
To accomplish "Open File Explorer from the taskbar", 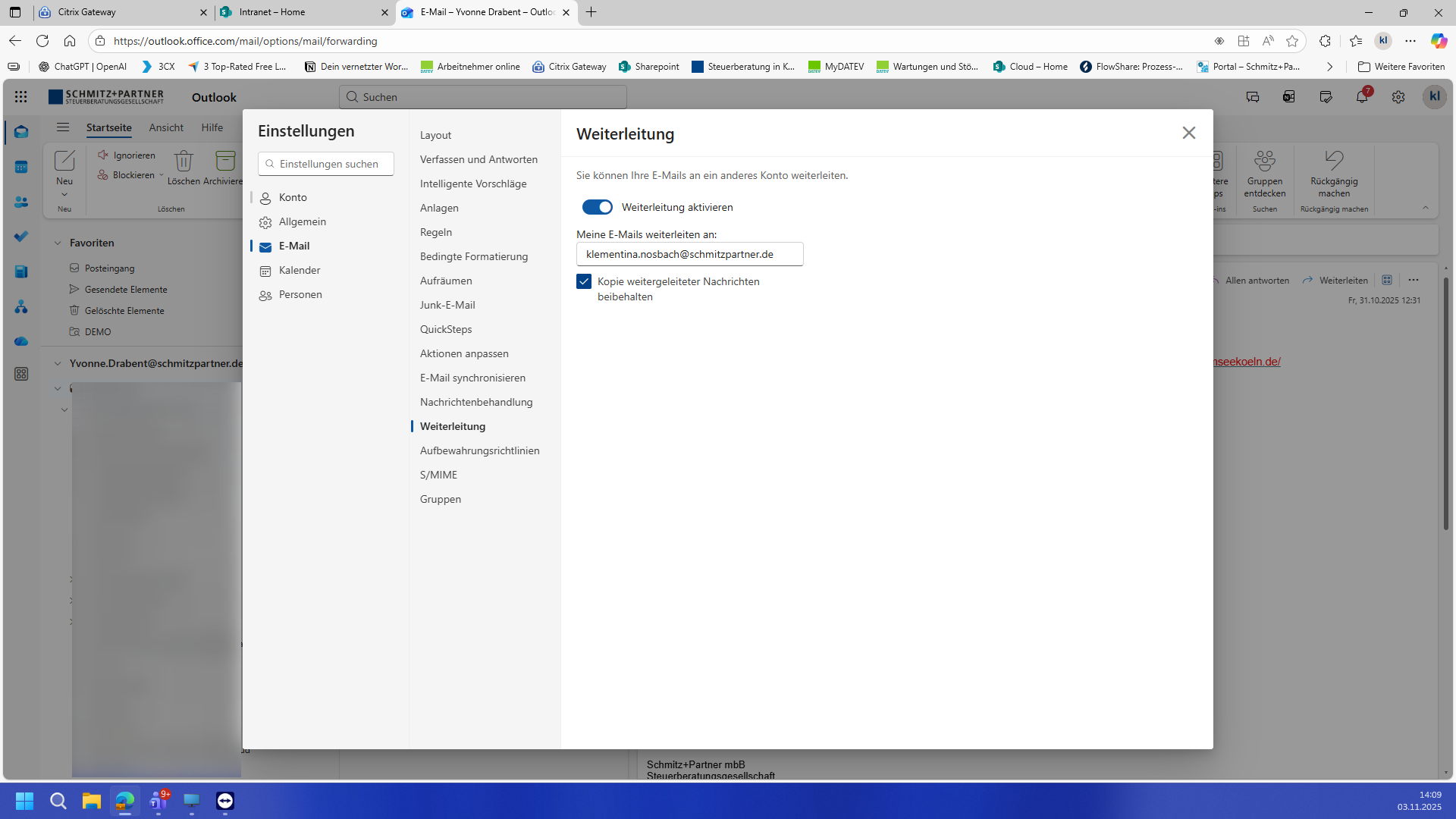I will (x=92, y=801).
